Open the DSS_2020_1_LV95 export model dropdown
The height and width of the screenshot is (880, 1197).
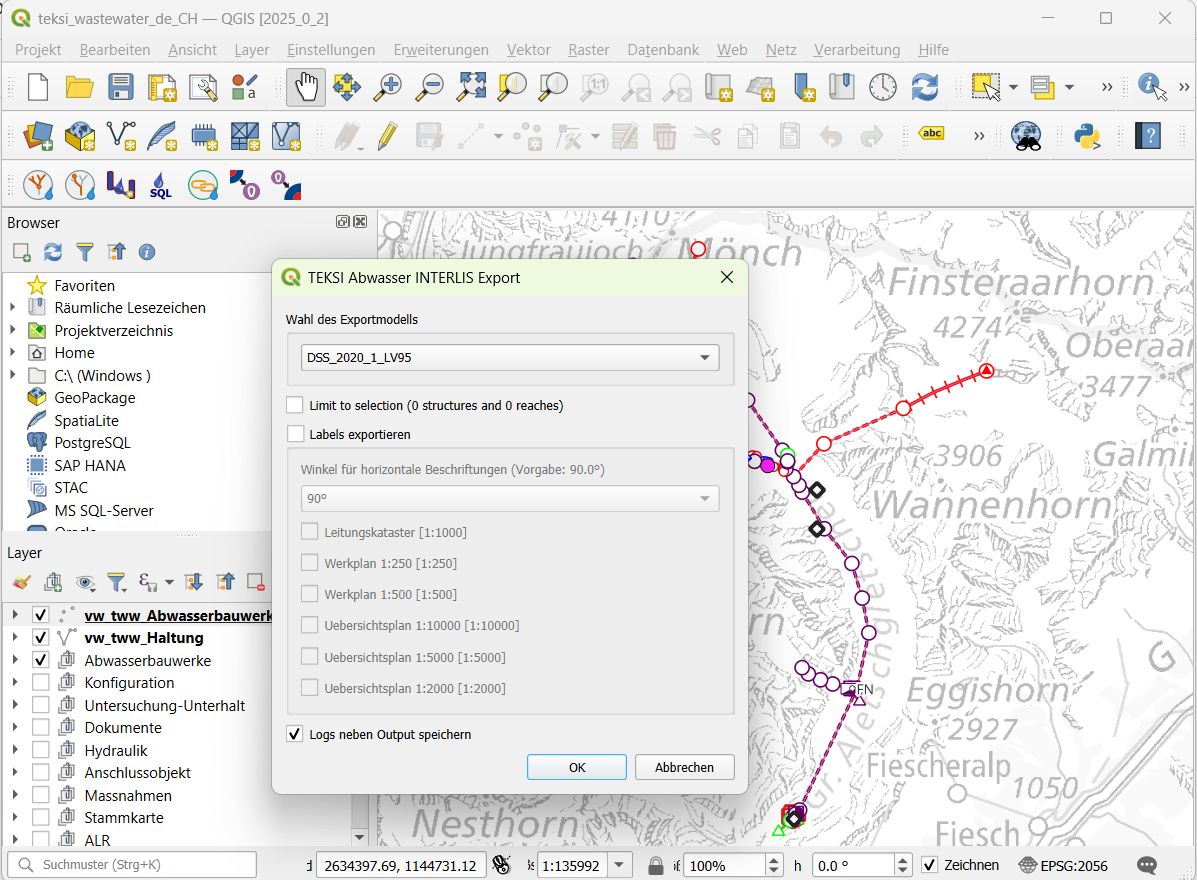tap(510, 357)
